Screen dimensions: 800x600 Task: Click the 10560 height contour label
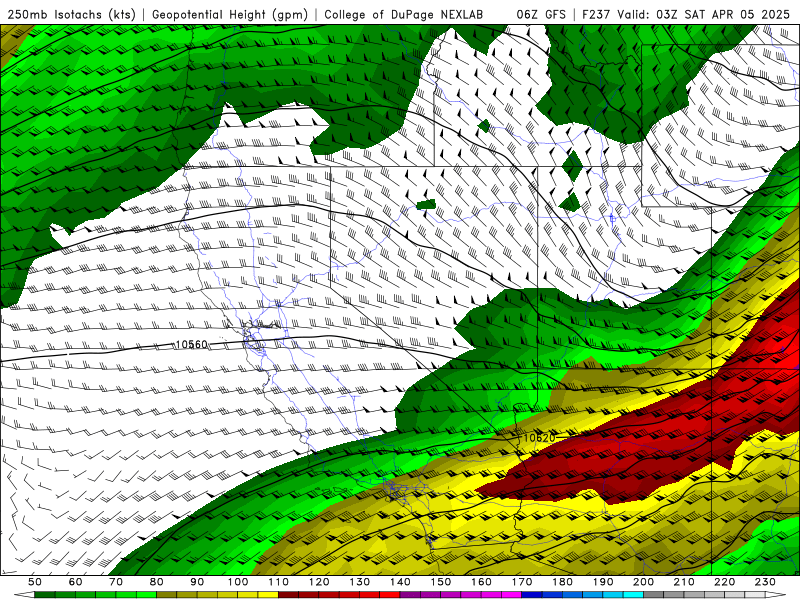(191, 344)
